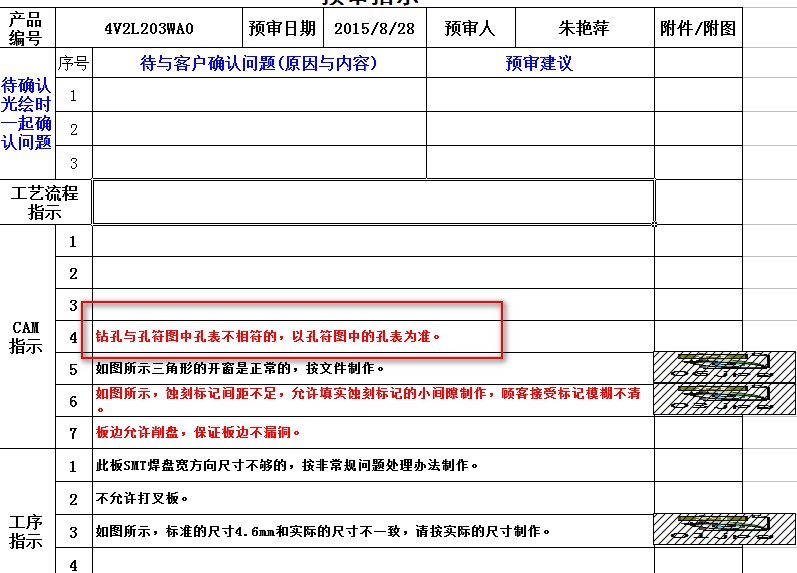Click the empty CAM指示 row 1 cell
The height and width of the screenshot is (573, 797).
pyautogui.click(x=374, y=241)
